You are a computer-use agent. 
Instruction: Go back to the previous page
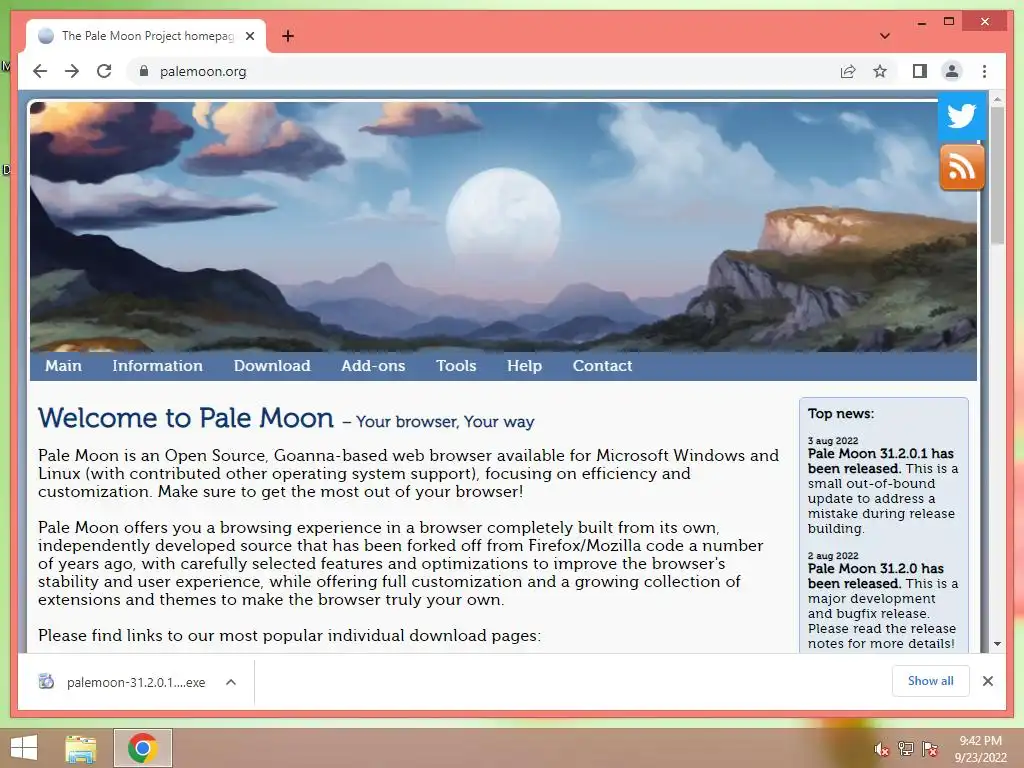(x=40, y=71)
